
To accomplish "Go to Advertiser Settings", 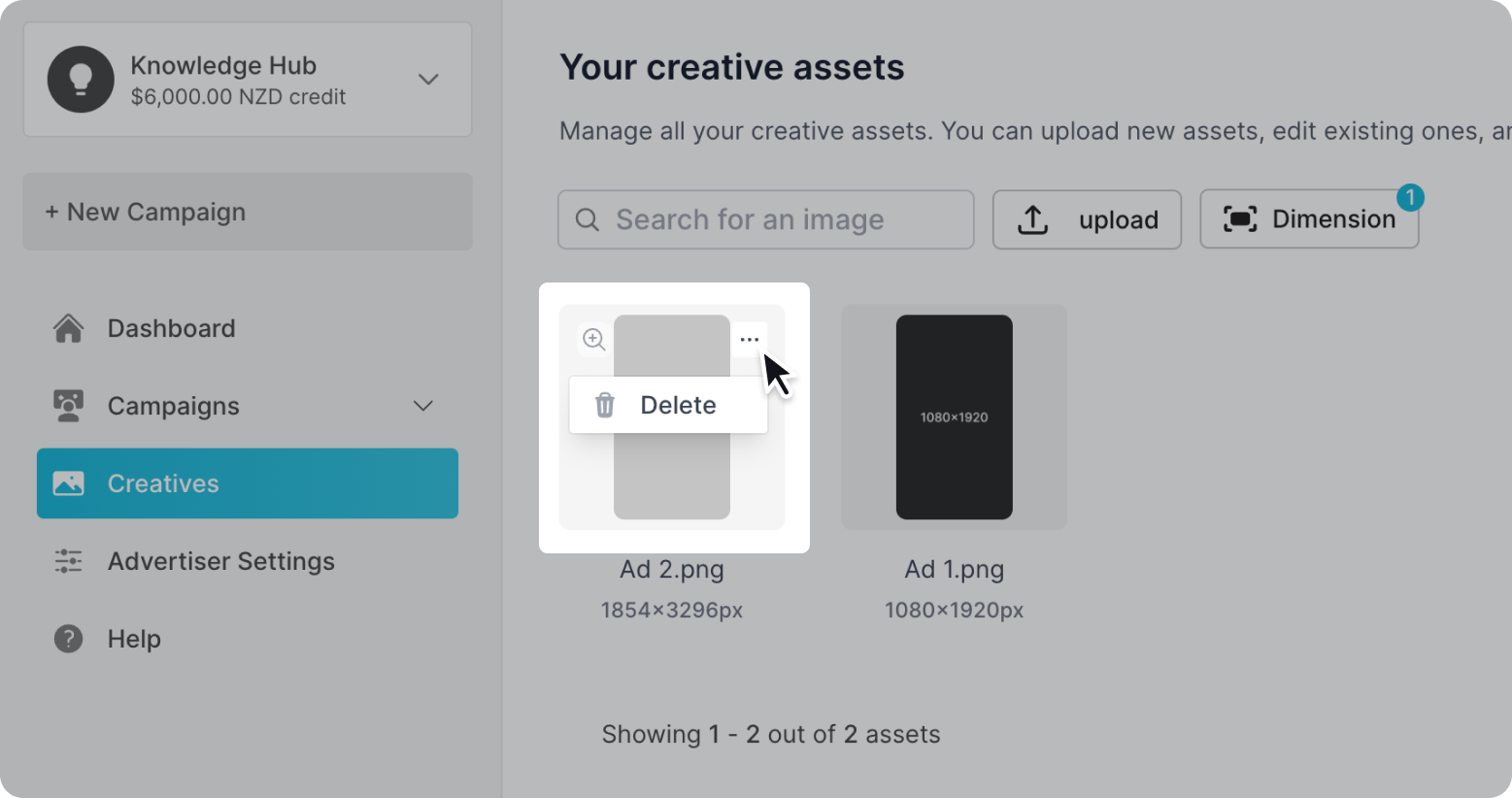I will [220, 561].
